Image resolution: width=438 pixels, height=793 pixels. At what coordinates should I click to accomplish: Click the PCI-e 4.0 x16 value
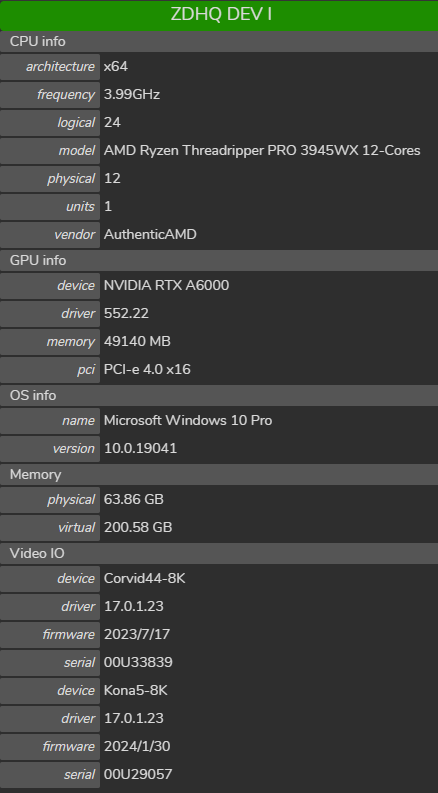point(147,370)
